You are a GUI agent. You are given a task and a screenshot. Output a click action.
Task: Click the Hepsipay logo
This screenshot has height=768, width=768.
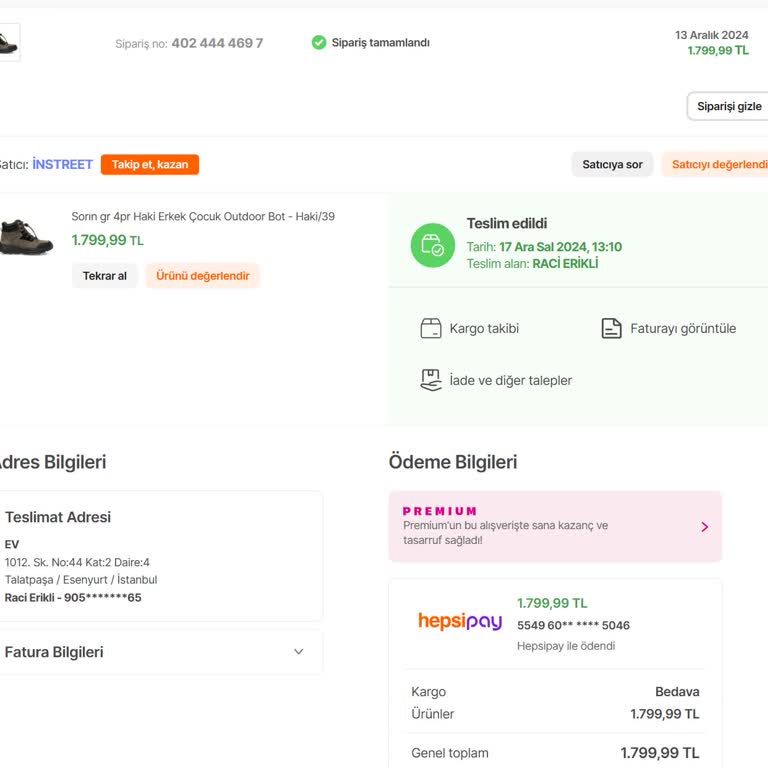pos(460,622)
